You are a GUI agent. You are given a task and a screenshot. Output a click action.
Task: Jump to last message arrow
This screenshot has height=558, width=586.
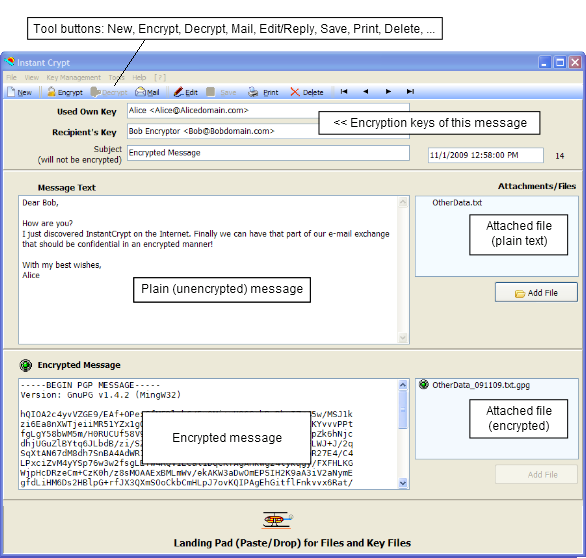410,92
